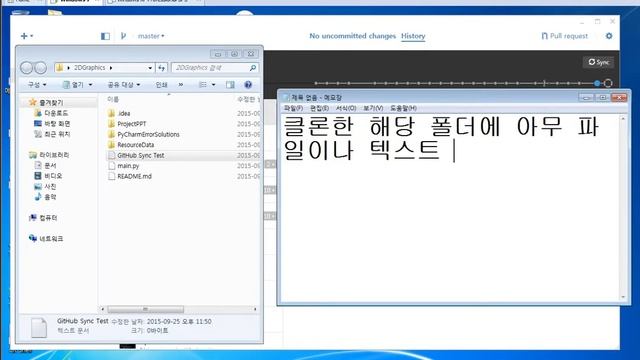Select 바탕 화면 in navigation pane
This screenshot has width=640, height=360.
[x=52, y=123]
